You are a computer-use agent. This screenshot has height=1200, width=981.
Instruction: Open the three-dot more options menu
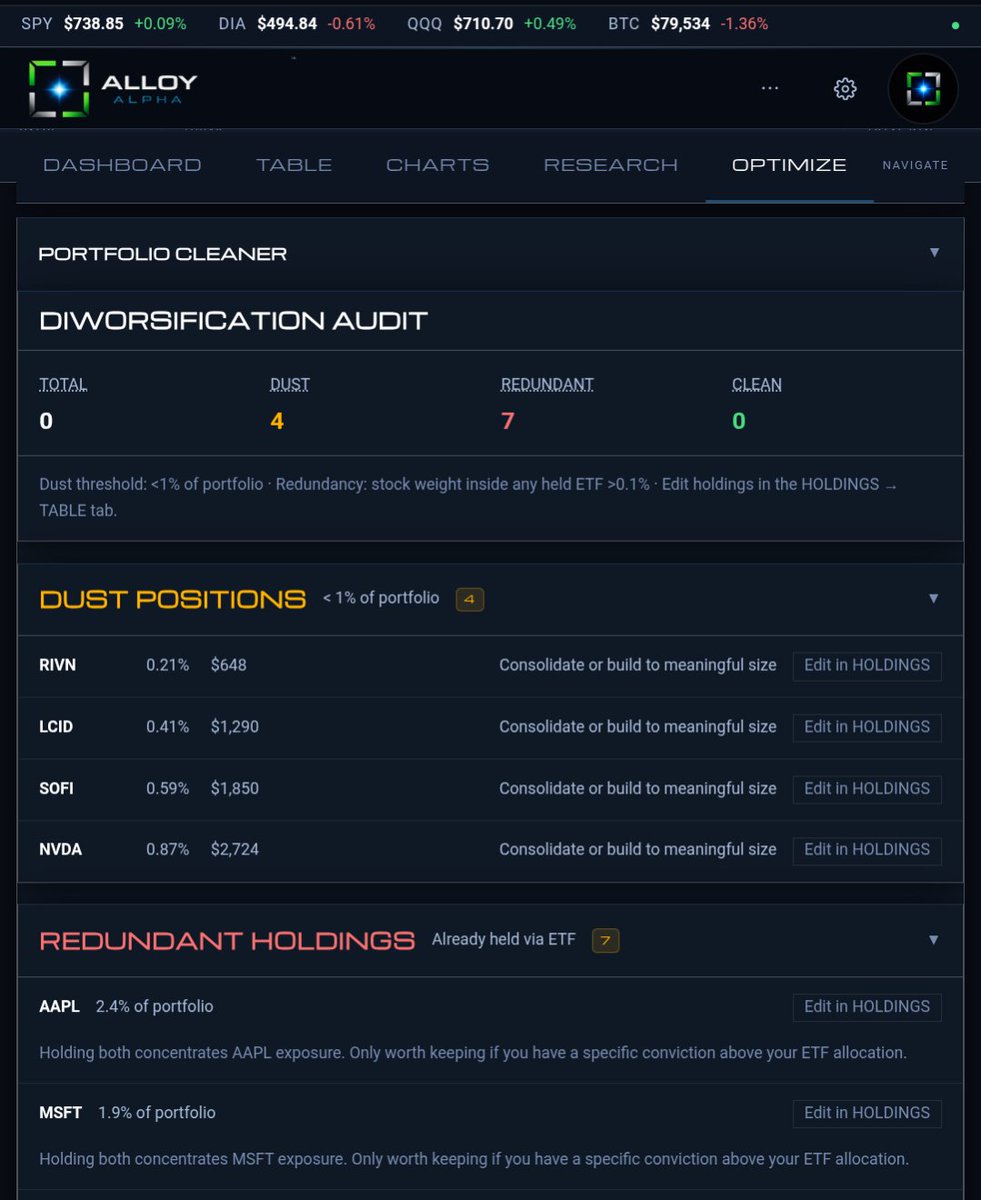pyautogui.click(x=769, y=88)
